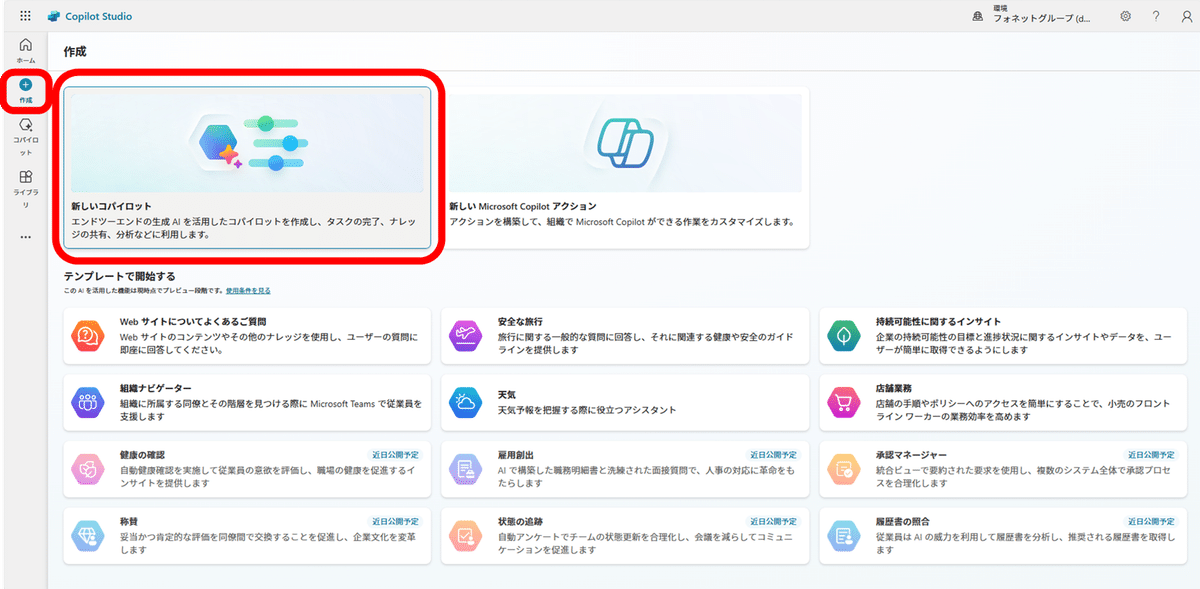
Task: Select the 状態の追跡 template title
Action: point(520,522)
